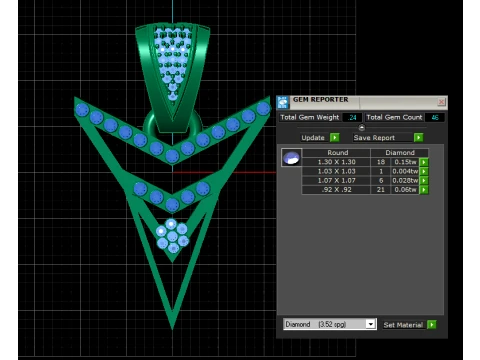Click the round gem shape thumbnail

coord(291,157)
